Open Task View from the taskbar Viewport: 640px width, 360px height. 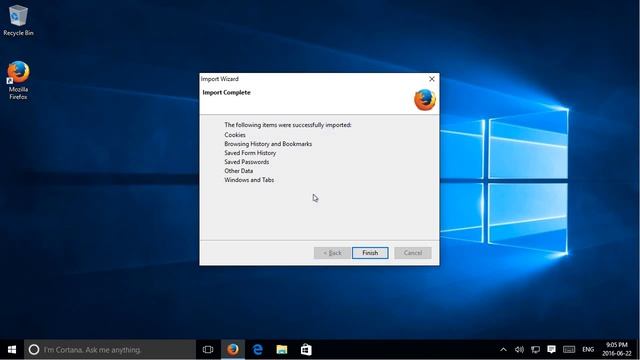point(208,350)
